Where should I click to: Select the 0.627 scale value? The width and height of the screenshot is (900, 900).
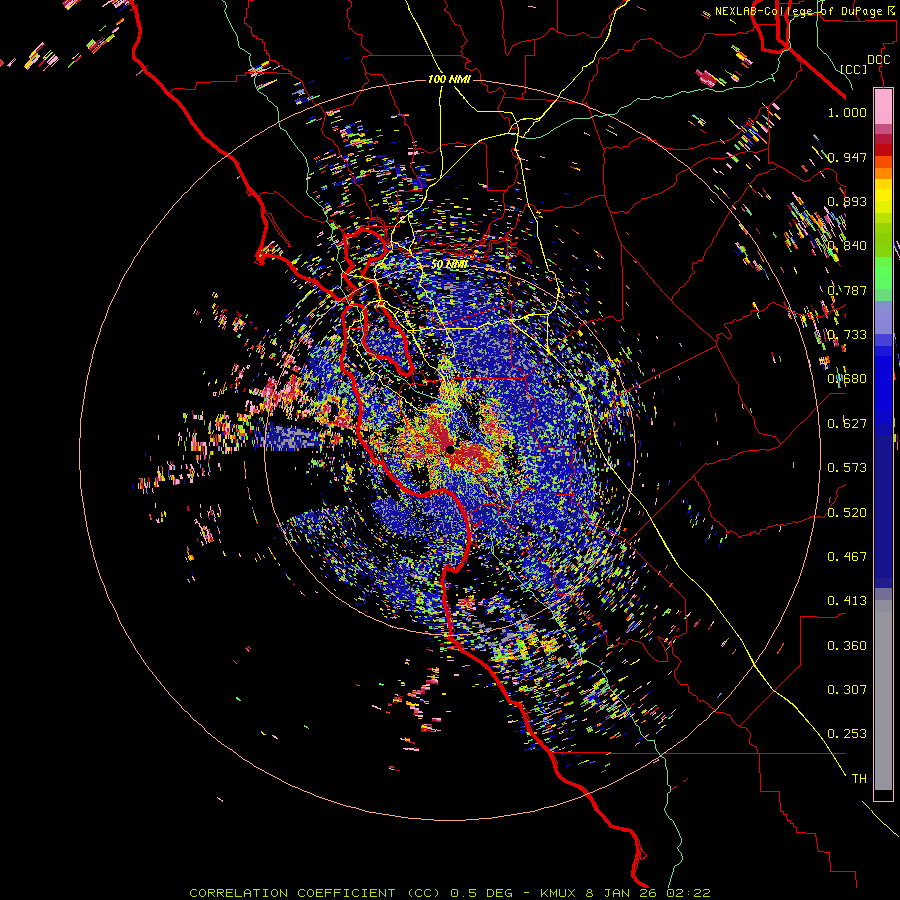847,424
